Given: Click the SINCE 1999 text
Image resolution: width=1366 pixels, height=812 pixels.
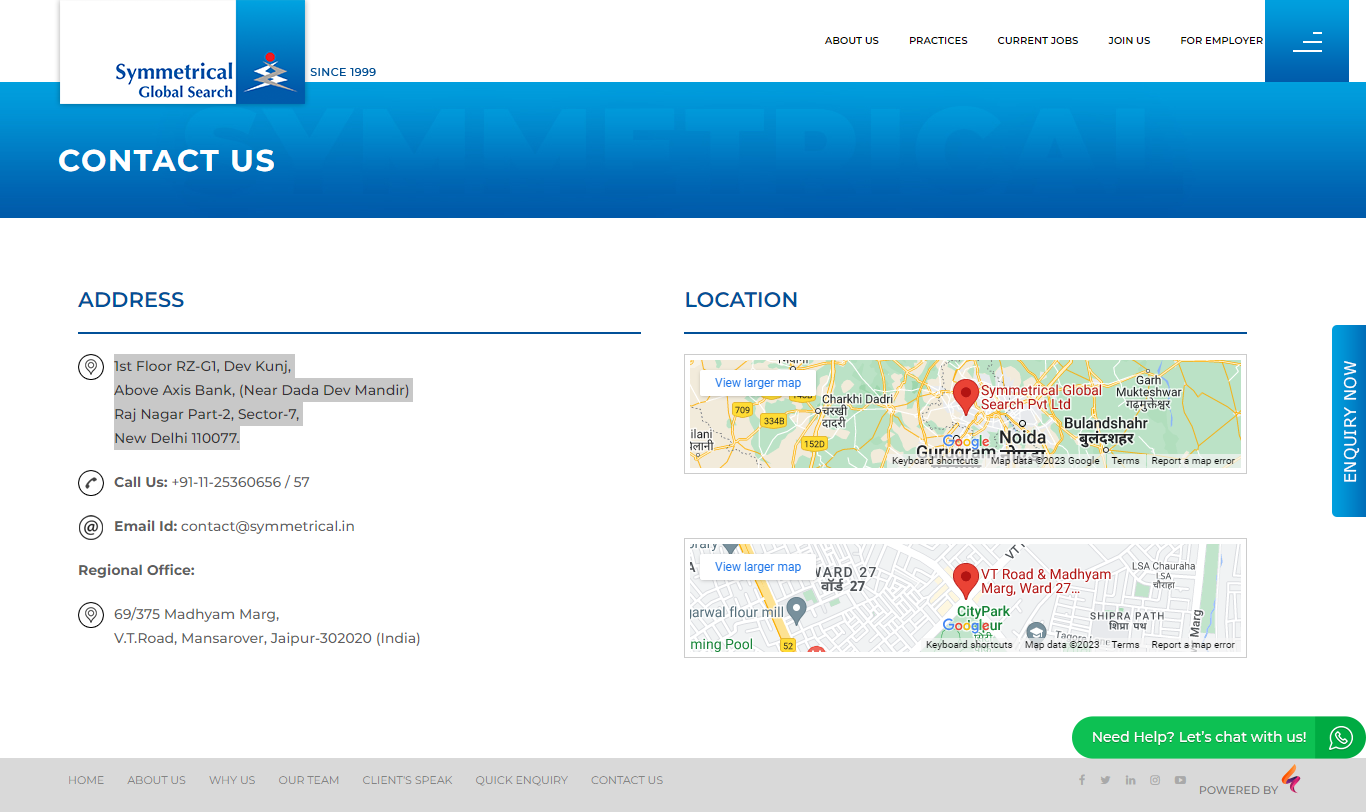Looking at the screenshot, I should pyautogui.click(x=343, y=72).
